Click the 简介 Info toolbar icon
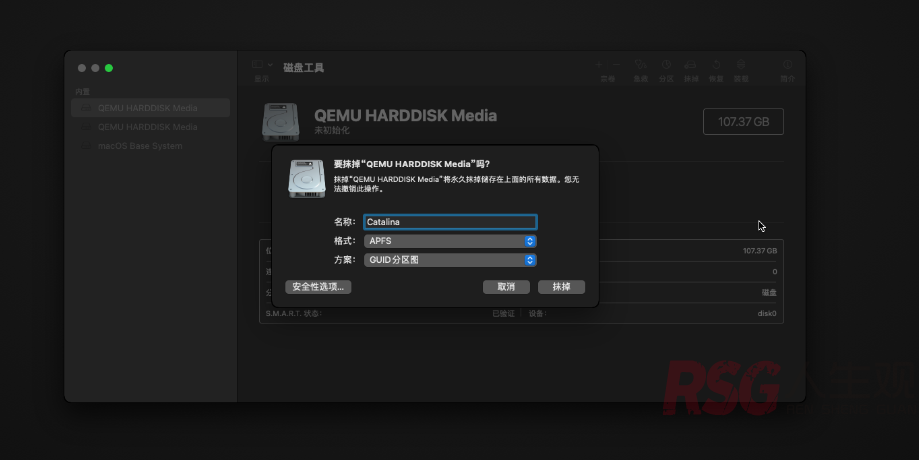 788,64
